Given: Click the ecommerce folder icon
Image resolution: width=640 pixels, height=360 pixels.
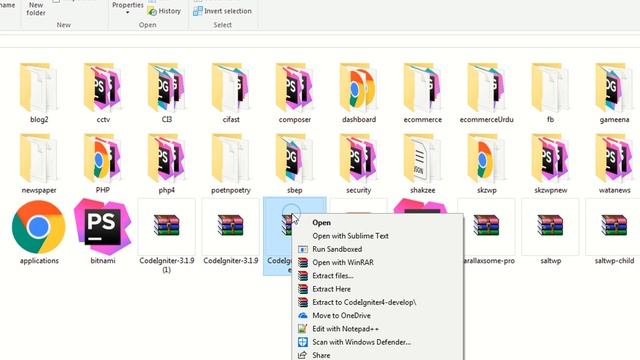Looking at the screenshot, I should pyautogui.click(x=422, y=87).
